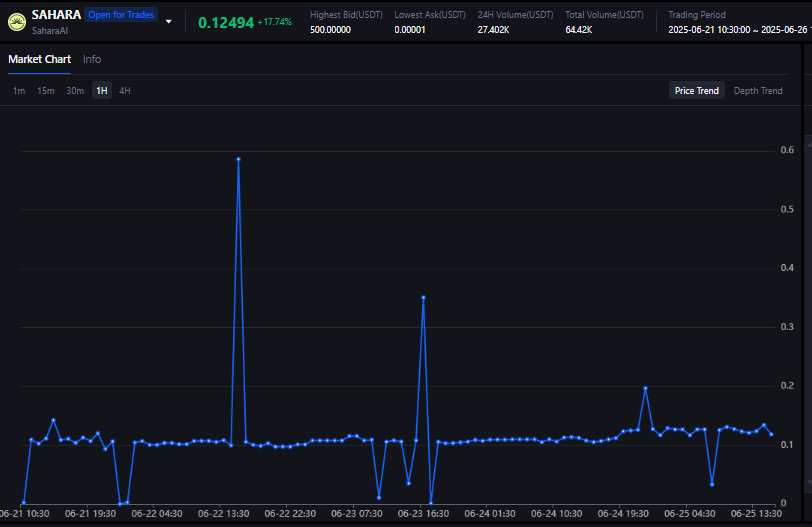Select the 30m timeframe
The height and width of the screenshot is (527, 812).
(75, 91)
